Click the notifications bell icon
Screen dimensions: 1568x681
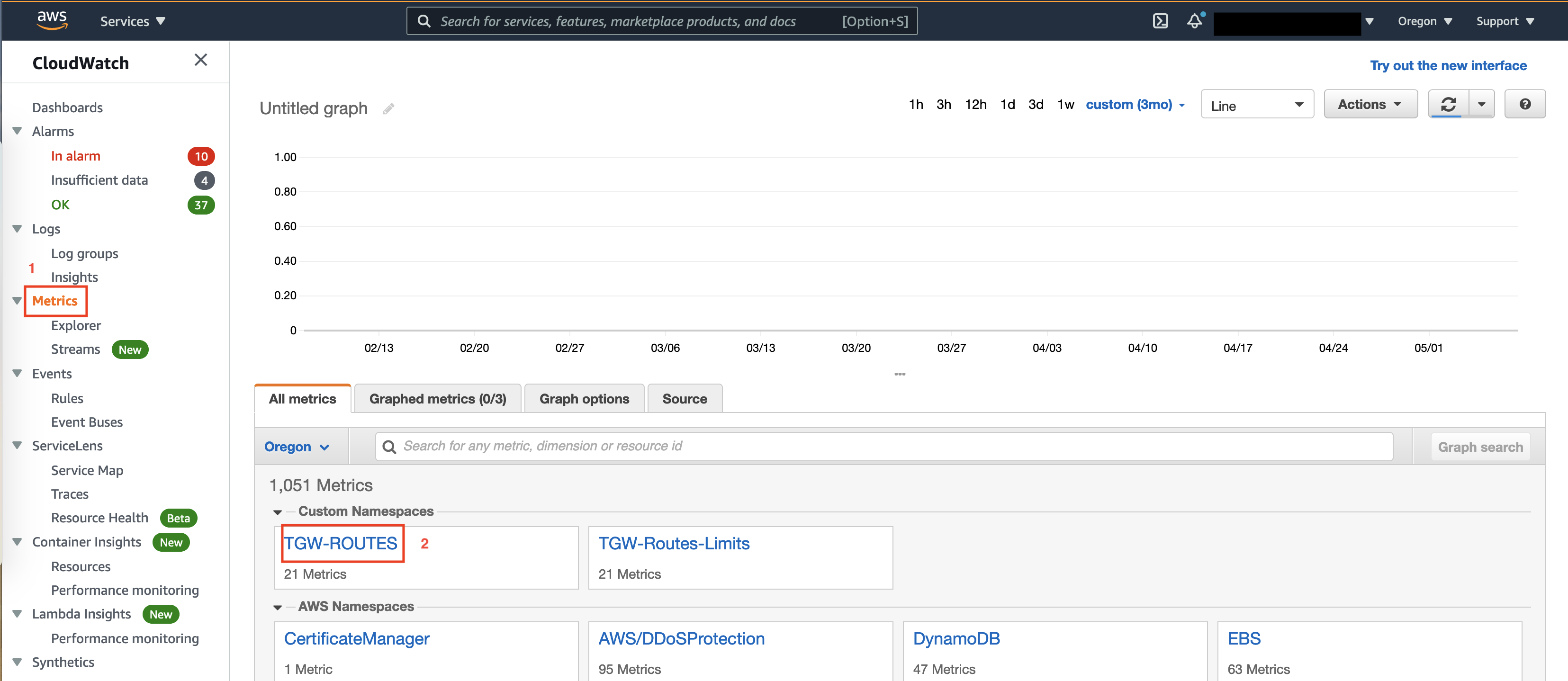click(x=1194, y=21)
